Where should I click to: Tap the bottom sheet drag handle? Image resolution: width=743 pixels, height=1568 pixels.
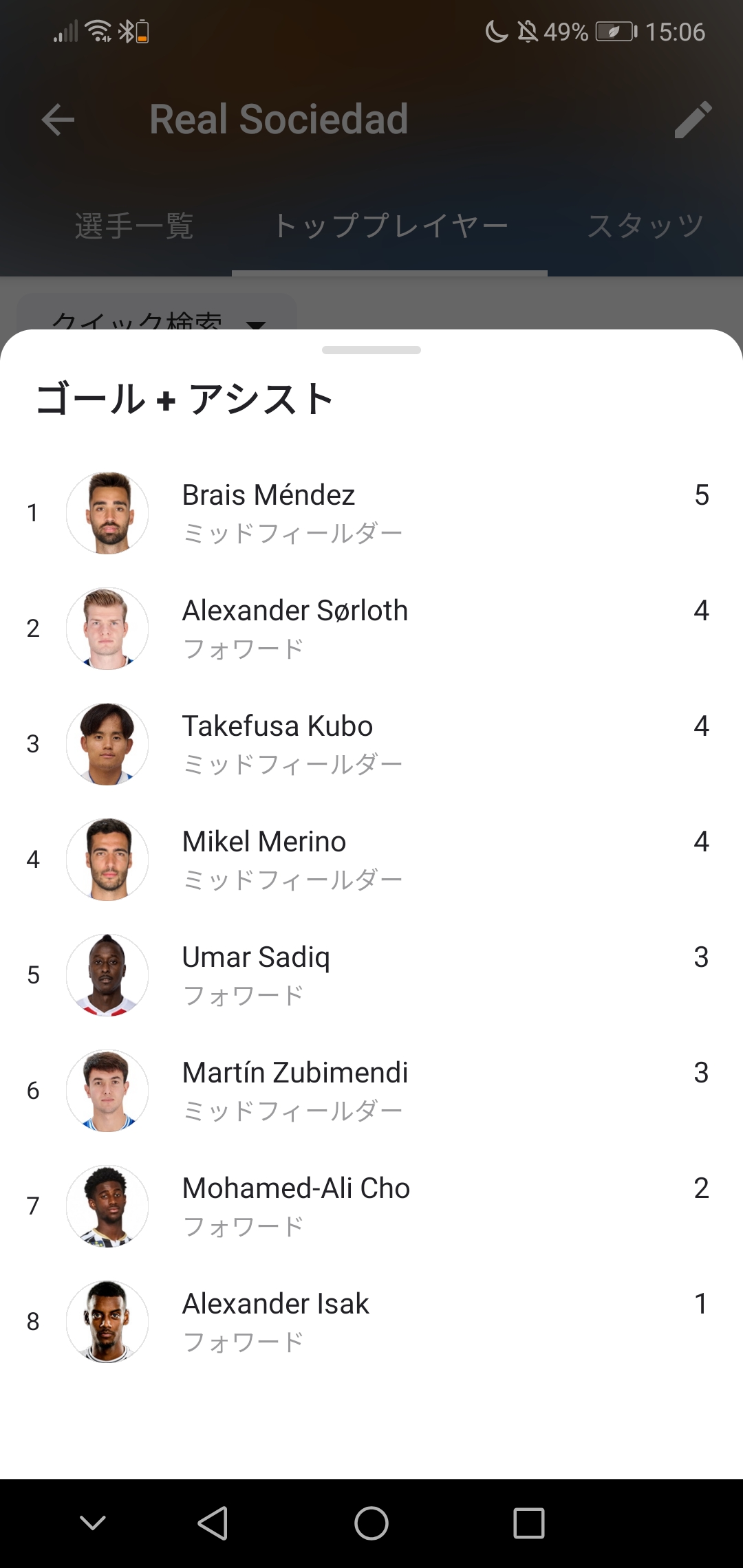click(371, 350)
